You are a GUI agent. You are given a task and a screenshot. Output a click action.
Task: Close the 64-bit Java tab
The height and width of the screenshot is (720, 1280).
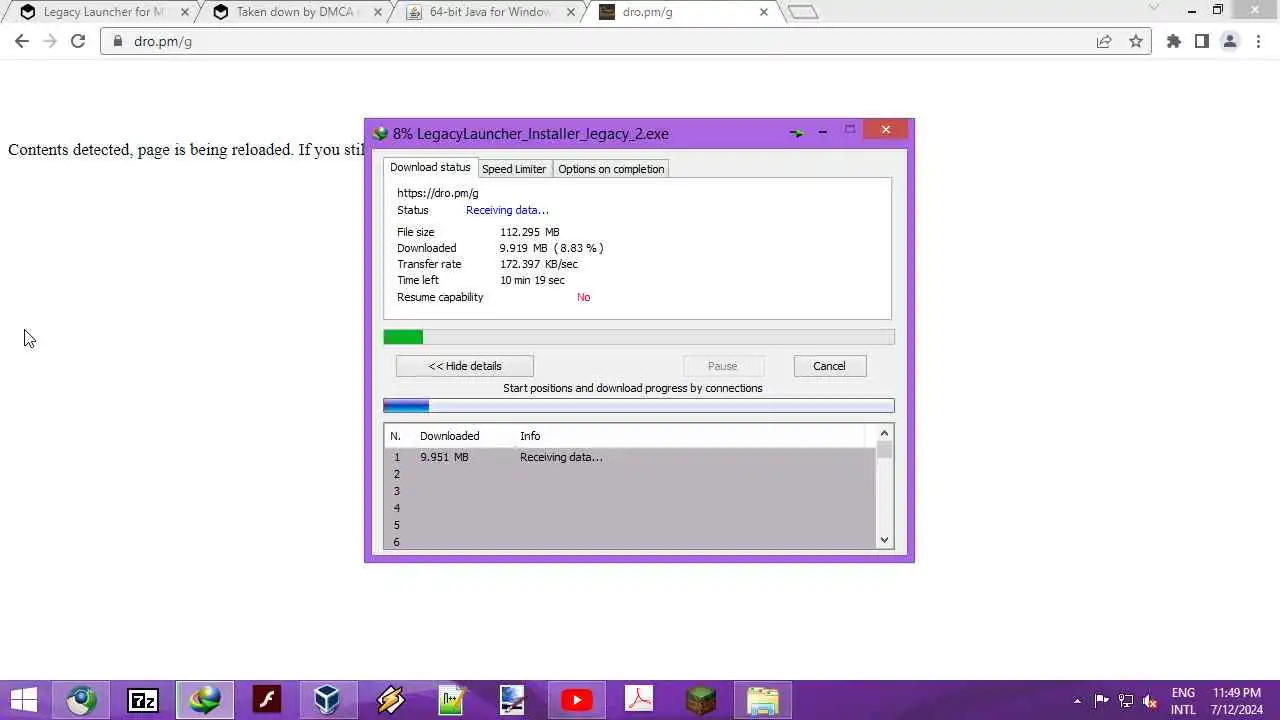pos(570,12)
